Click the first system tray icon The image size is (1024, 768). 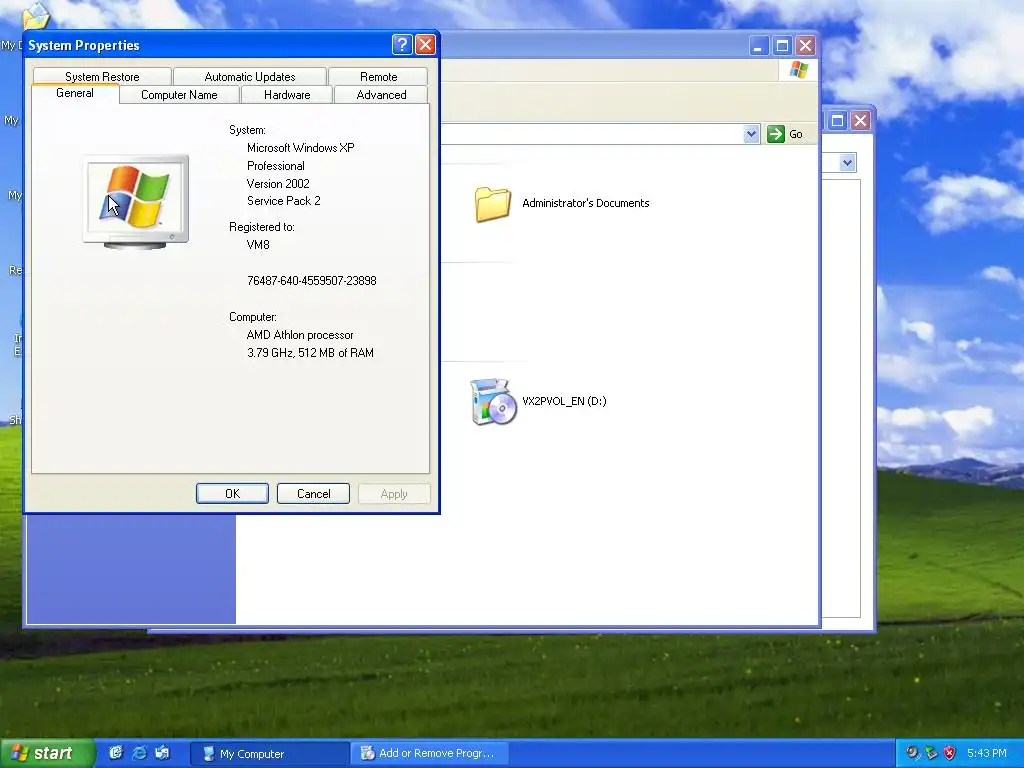click(x=912, y=753)
